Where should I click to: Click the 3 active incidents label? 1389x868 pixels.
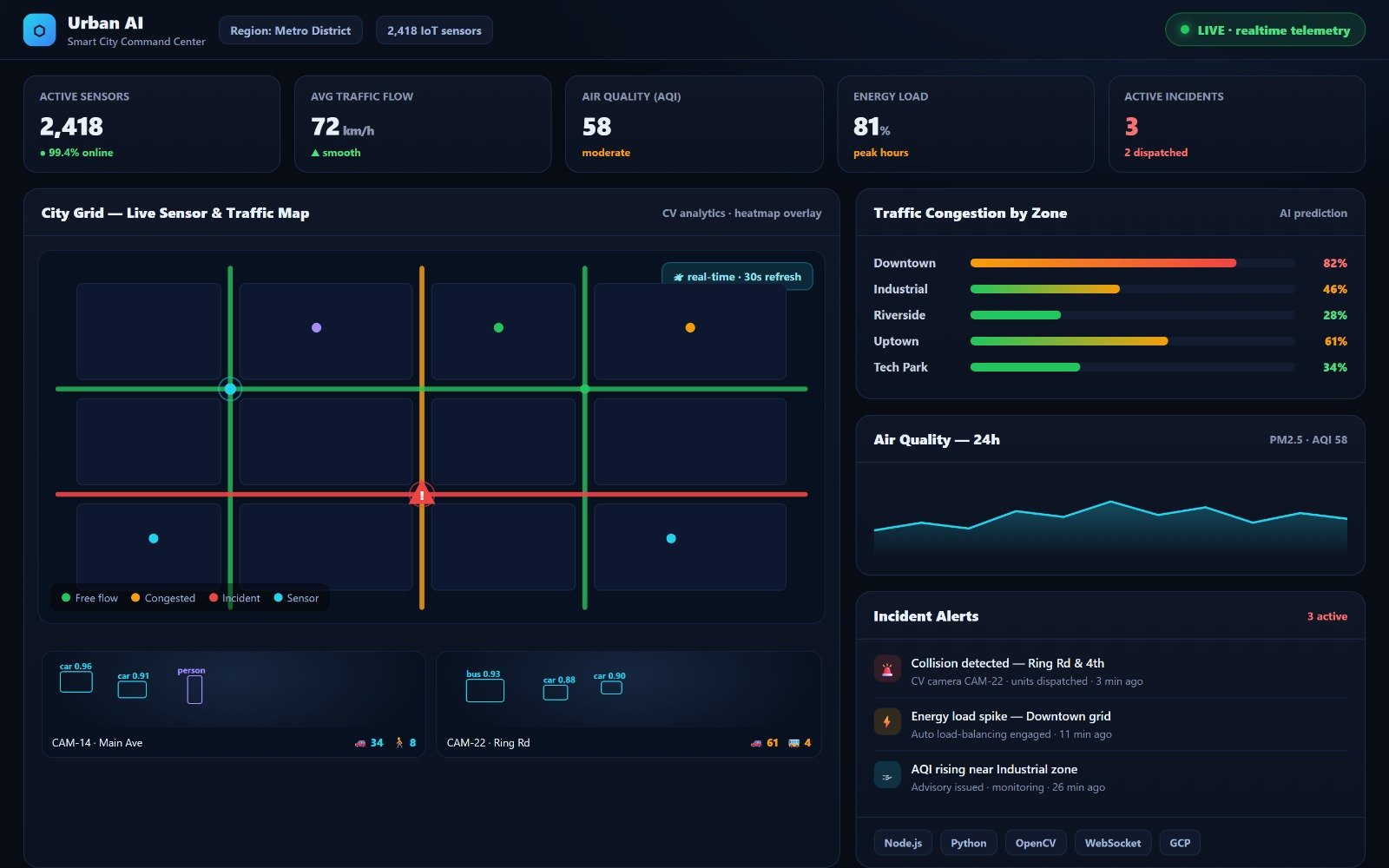pyautogui.click(x=1327, y=616)
